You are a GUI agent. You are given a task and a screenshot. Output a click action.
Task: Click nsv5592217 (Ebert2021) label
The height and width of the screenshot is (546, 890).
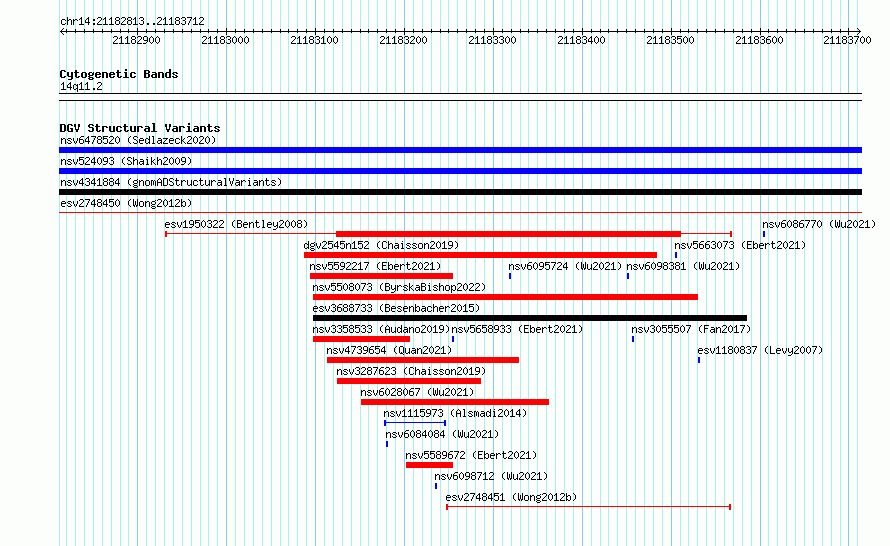pos(375,266)
